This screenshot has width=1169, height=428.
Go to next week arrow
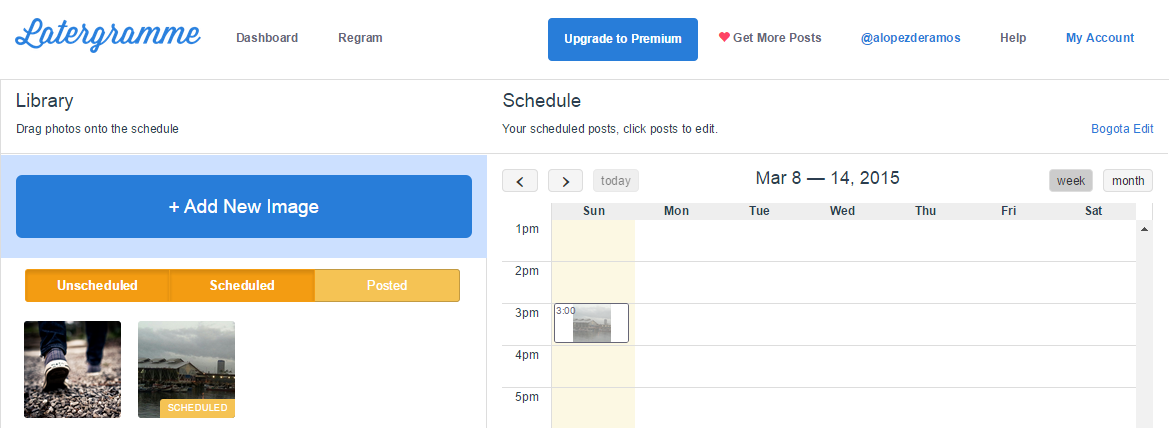click(x=565, y=181)
